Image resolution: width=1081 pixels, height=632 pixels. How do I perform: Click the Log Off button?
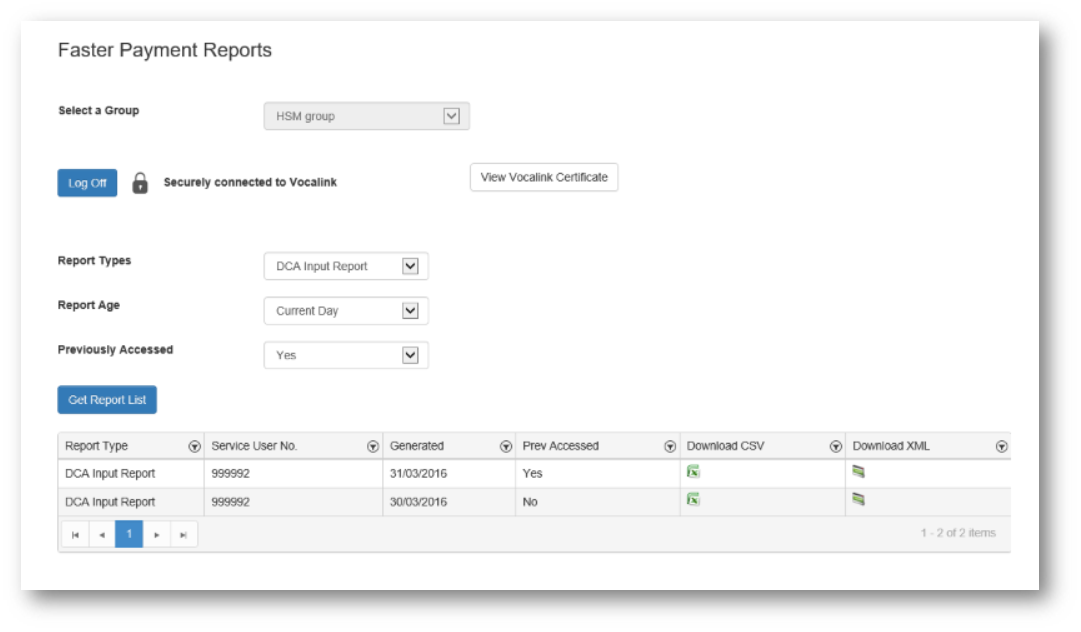[x=87, y=183]
